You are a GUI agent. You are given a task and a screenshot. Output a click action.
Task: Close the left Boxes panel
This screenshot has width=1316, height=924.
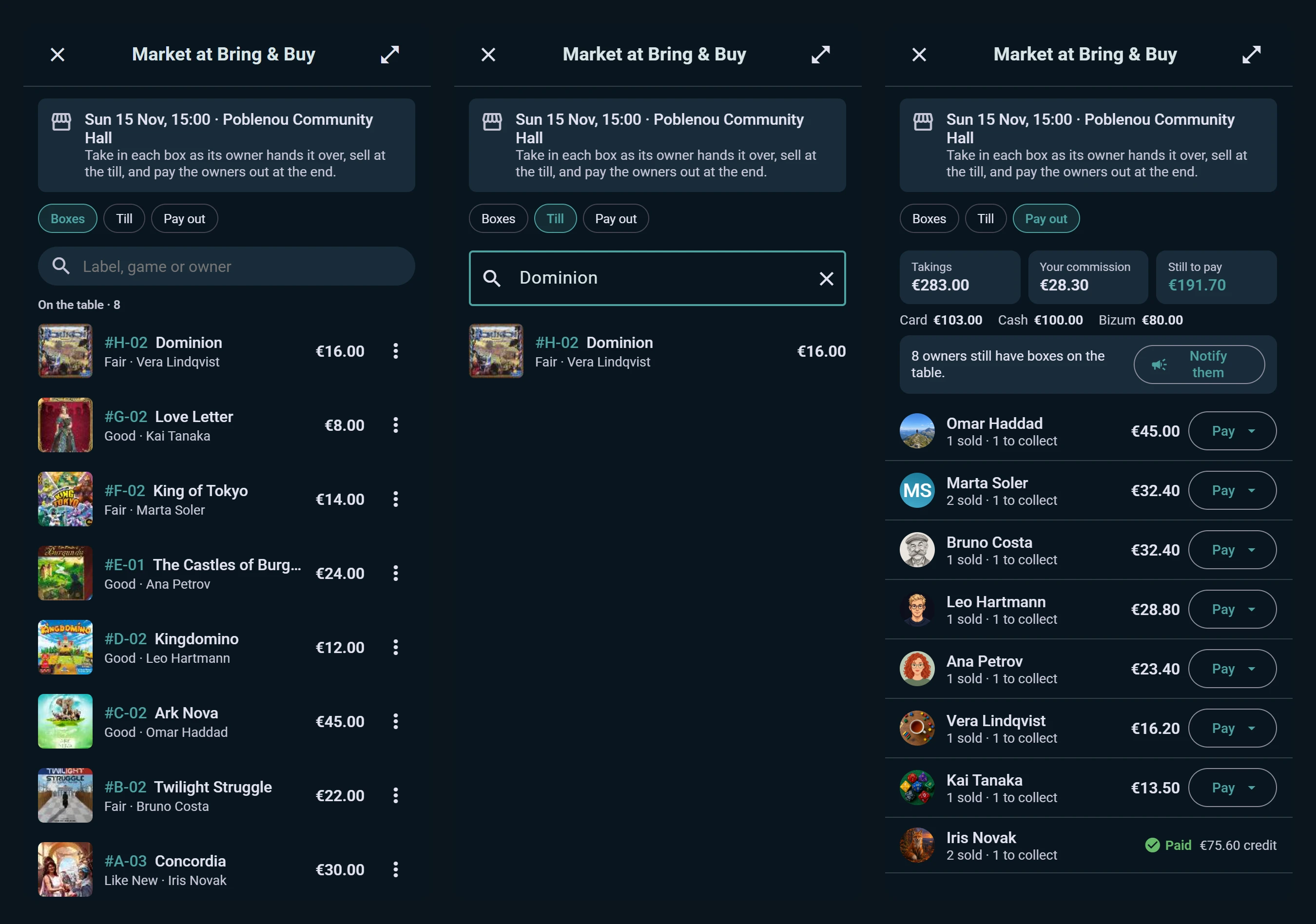tap(58, 55)
